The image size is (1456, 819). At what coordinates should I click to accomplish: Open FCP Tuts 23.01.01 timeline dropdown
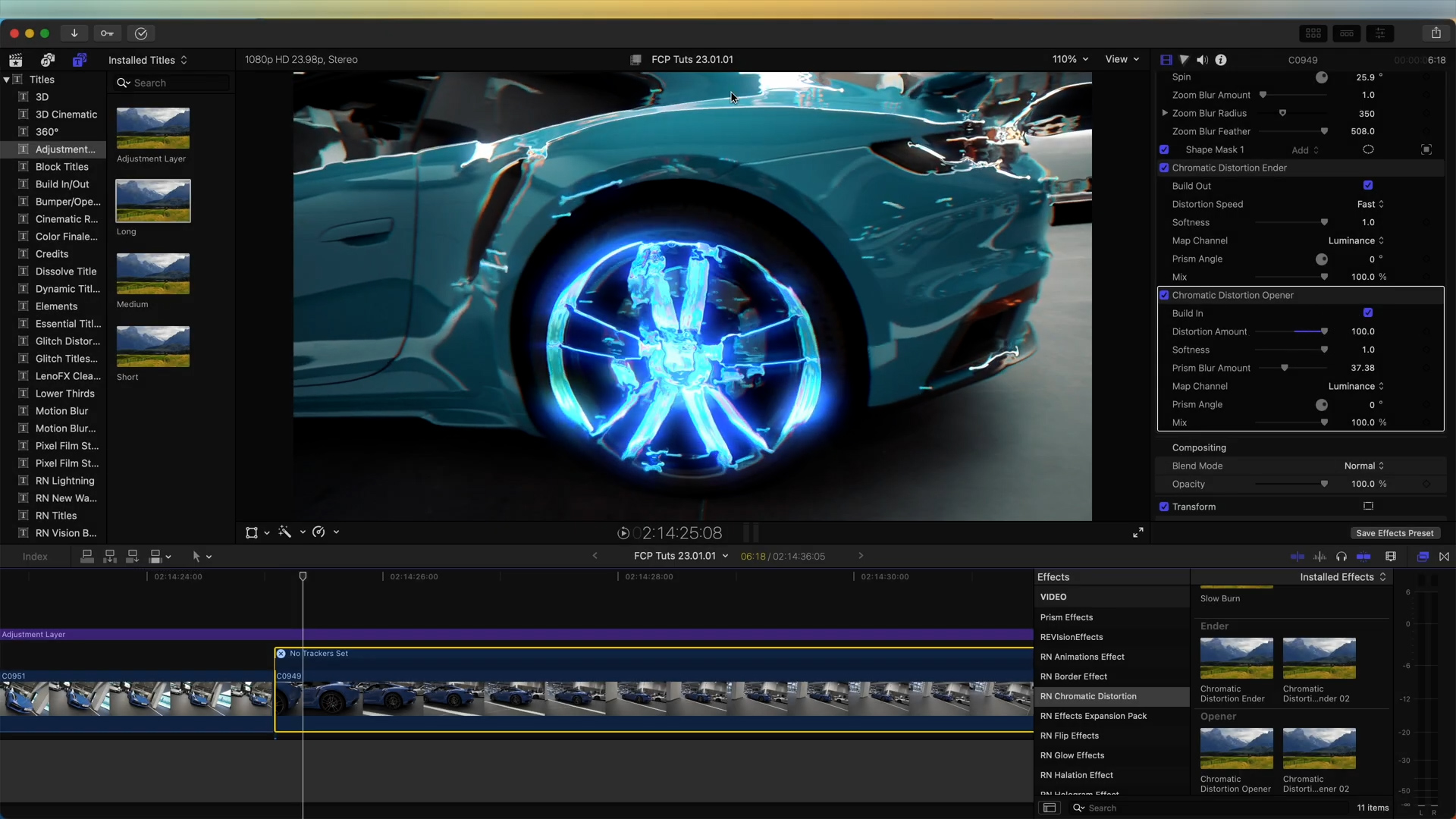point(681,556)
